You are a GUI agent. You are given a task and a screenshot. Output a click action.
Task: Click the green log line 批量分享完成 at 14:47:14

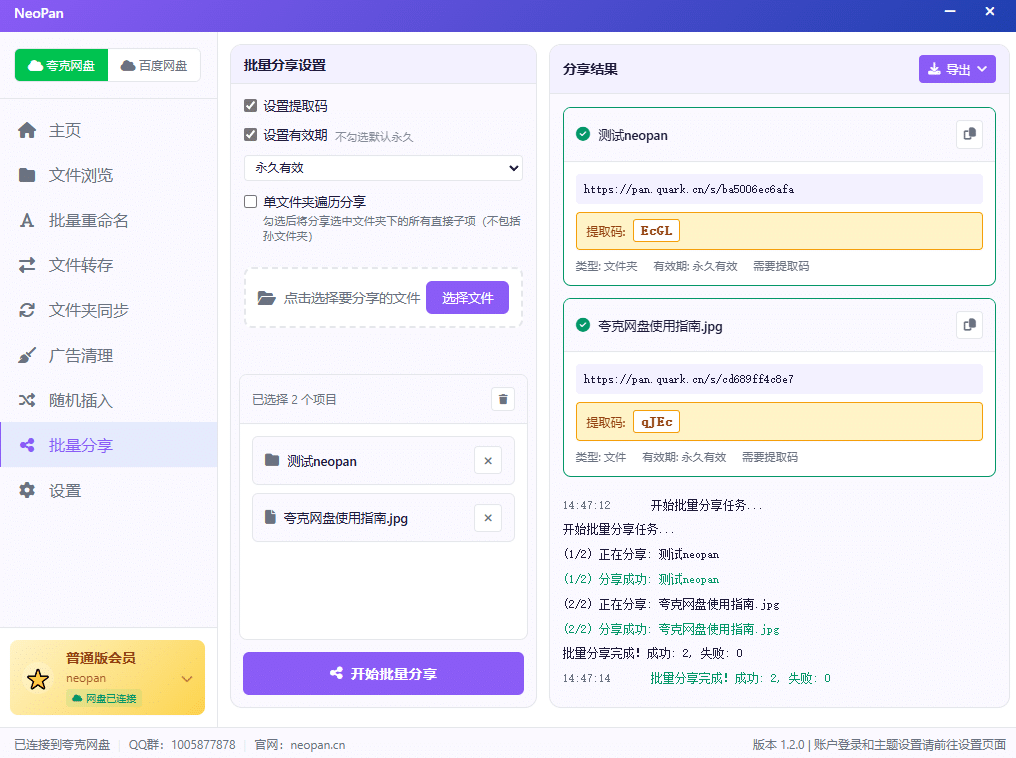740,678
